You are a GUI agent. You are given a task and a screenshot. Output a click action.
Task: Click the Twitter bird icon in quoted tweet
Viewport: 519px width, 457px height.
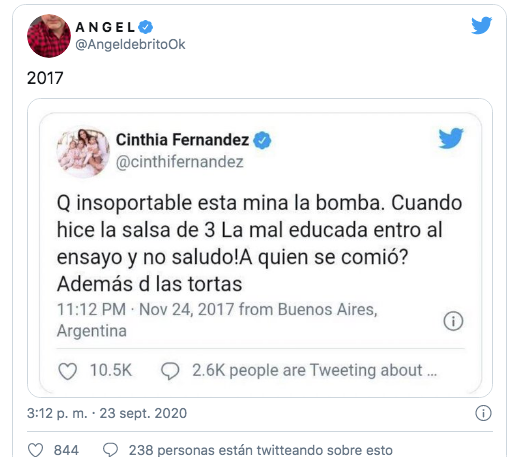click(451, 138)
